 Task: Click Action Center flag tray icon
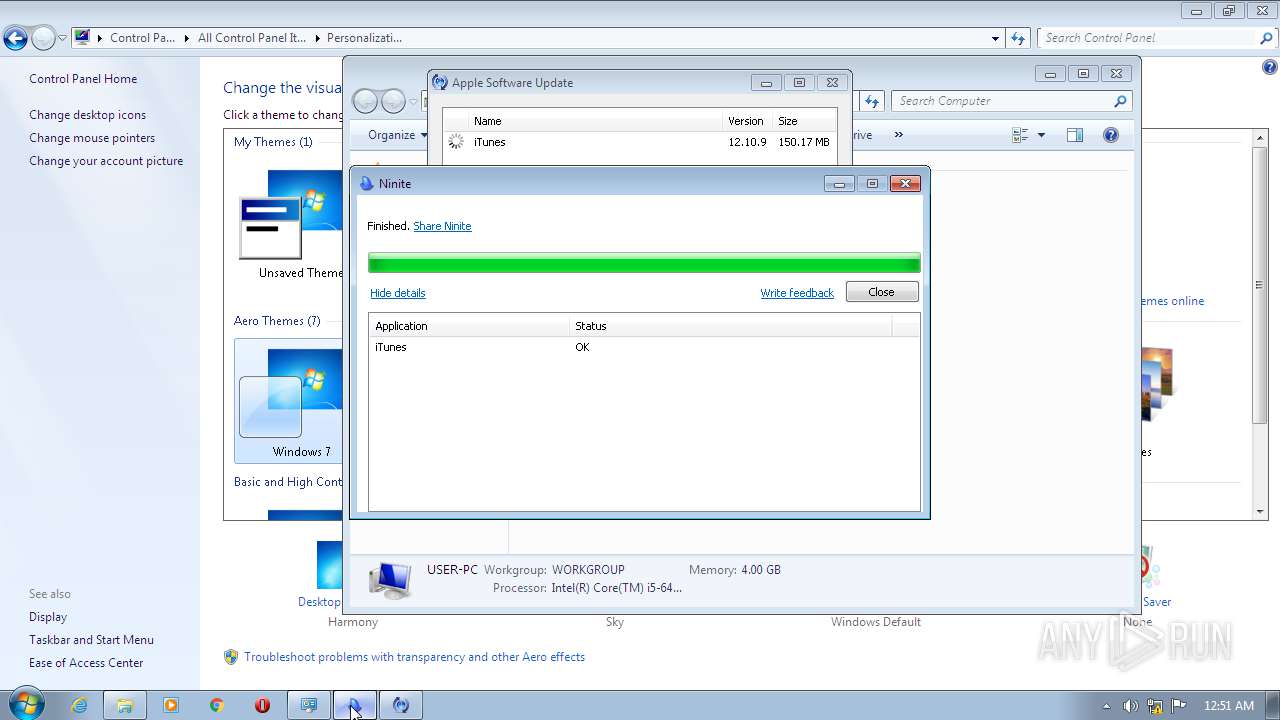point(1179,706)
